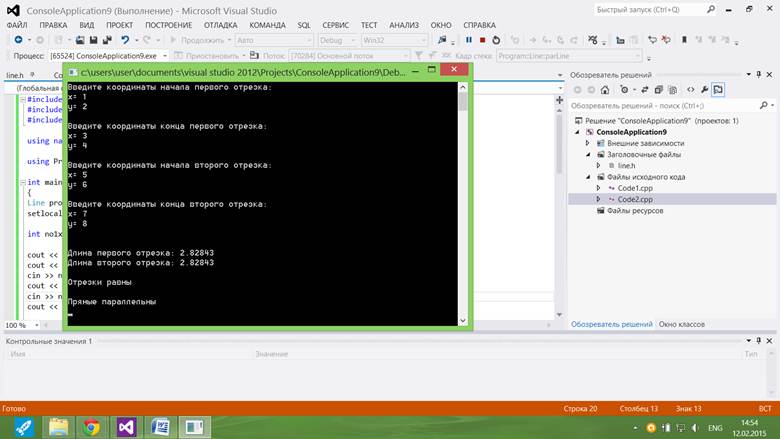This screenshot has width=780, height=439.
Task: Expand the Code1.cpp tree node
Action: [598, 188]
